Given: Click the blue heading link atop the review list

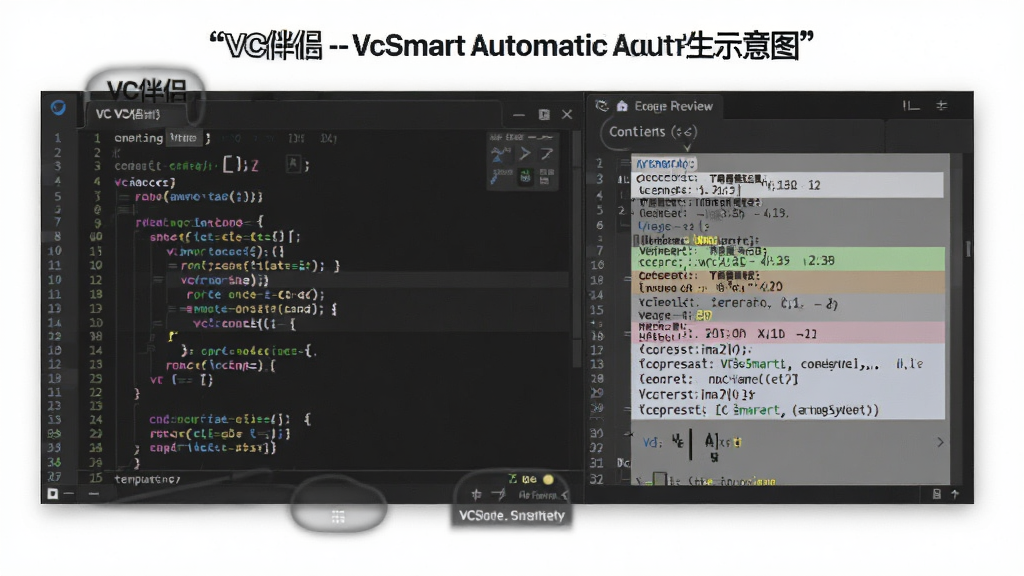Looking at the screenshot, I should pos(665,163).
